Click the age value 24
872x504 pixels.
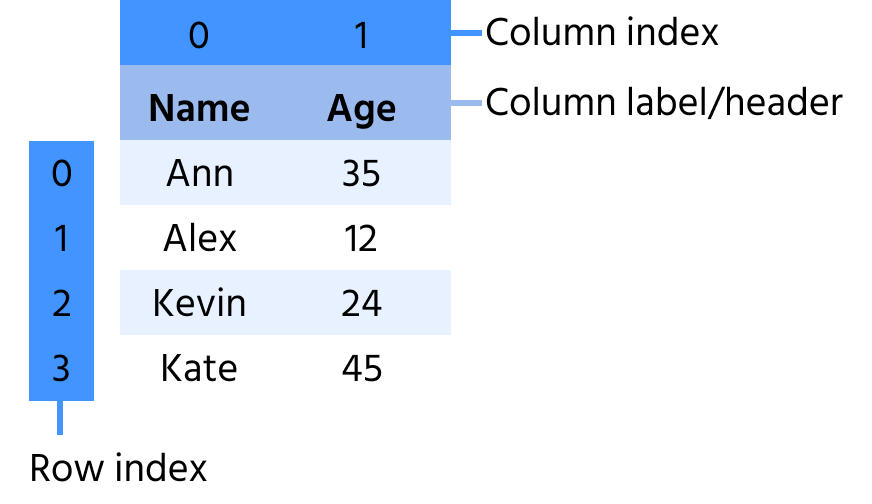(361, 304)
